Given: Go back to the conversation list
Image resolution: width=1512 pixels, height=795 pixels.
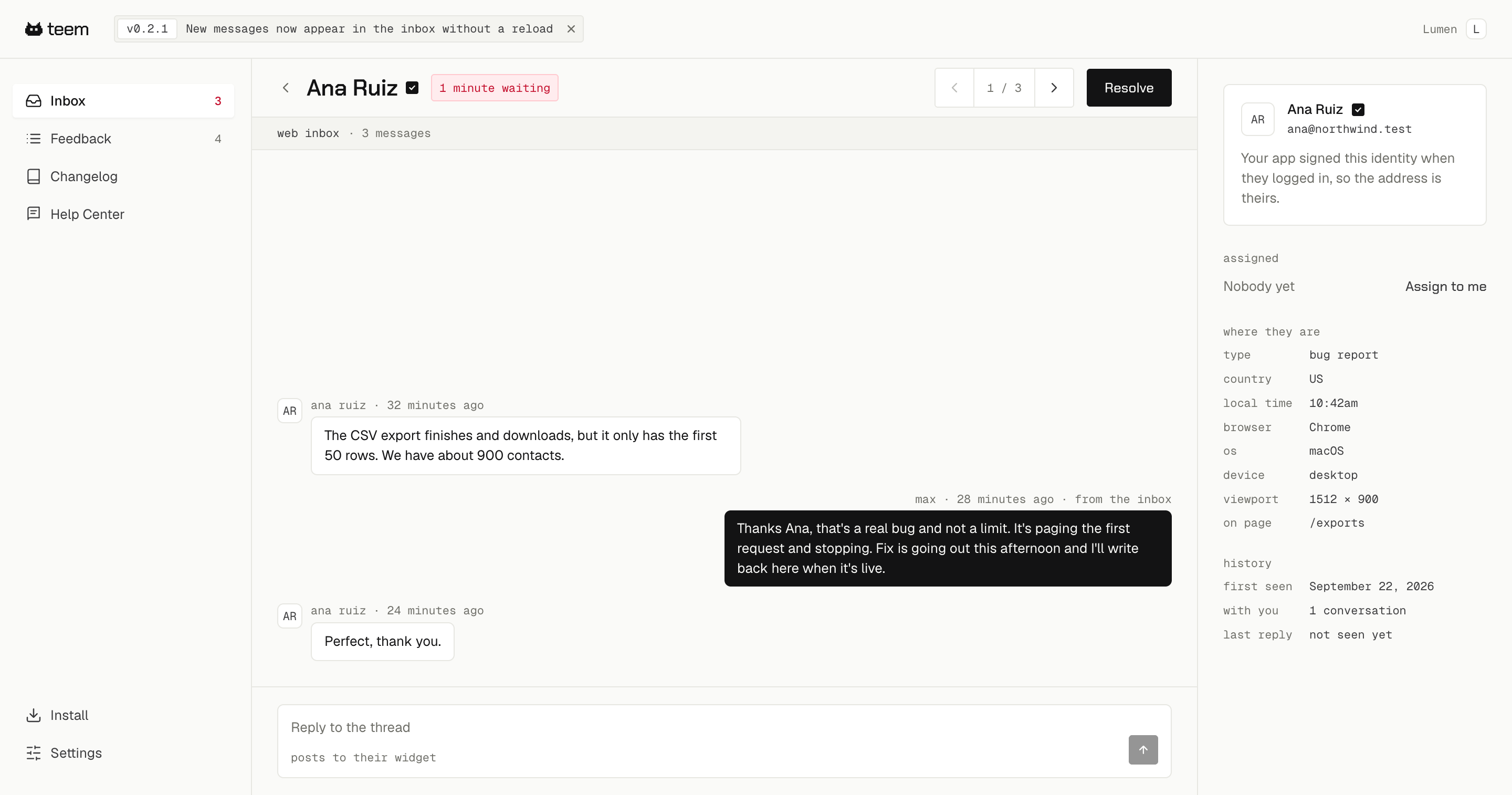Looking at the screenshot, I should tap(286, 88).
